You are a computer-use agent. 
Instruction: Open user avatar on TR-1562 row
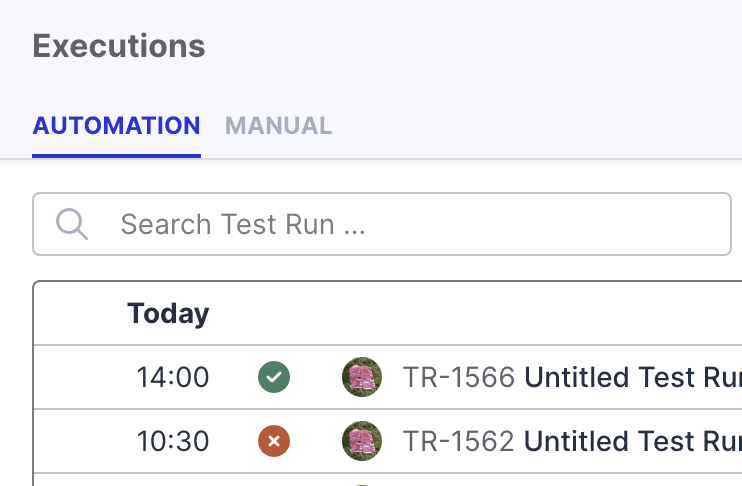pos(361,441)
